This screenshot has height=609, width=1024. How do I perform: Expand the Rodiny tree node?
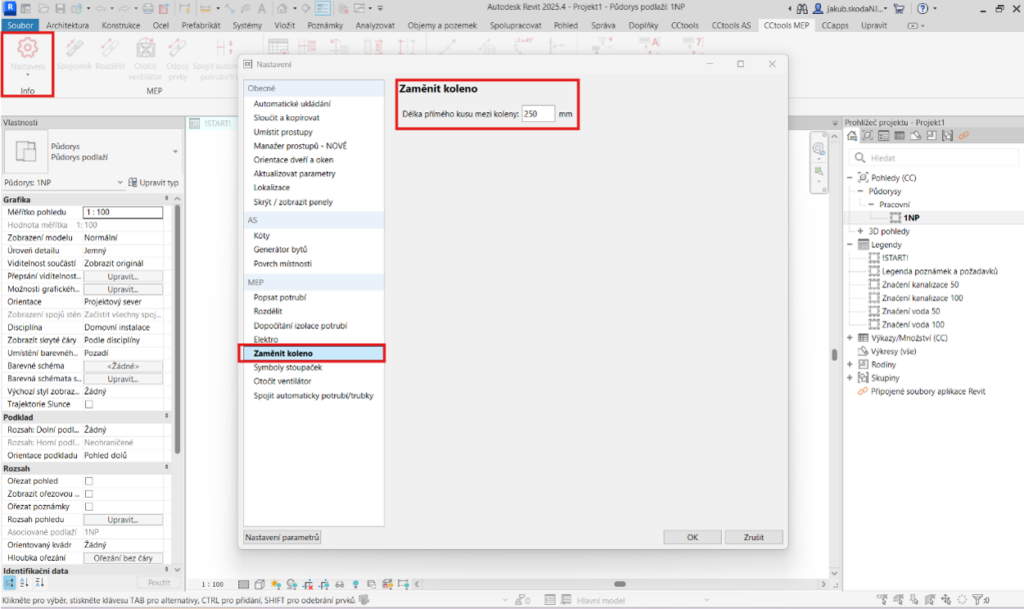[x=850, y=364]
